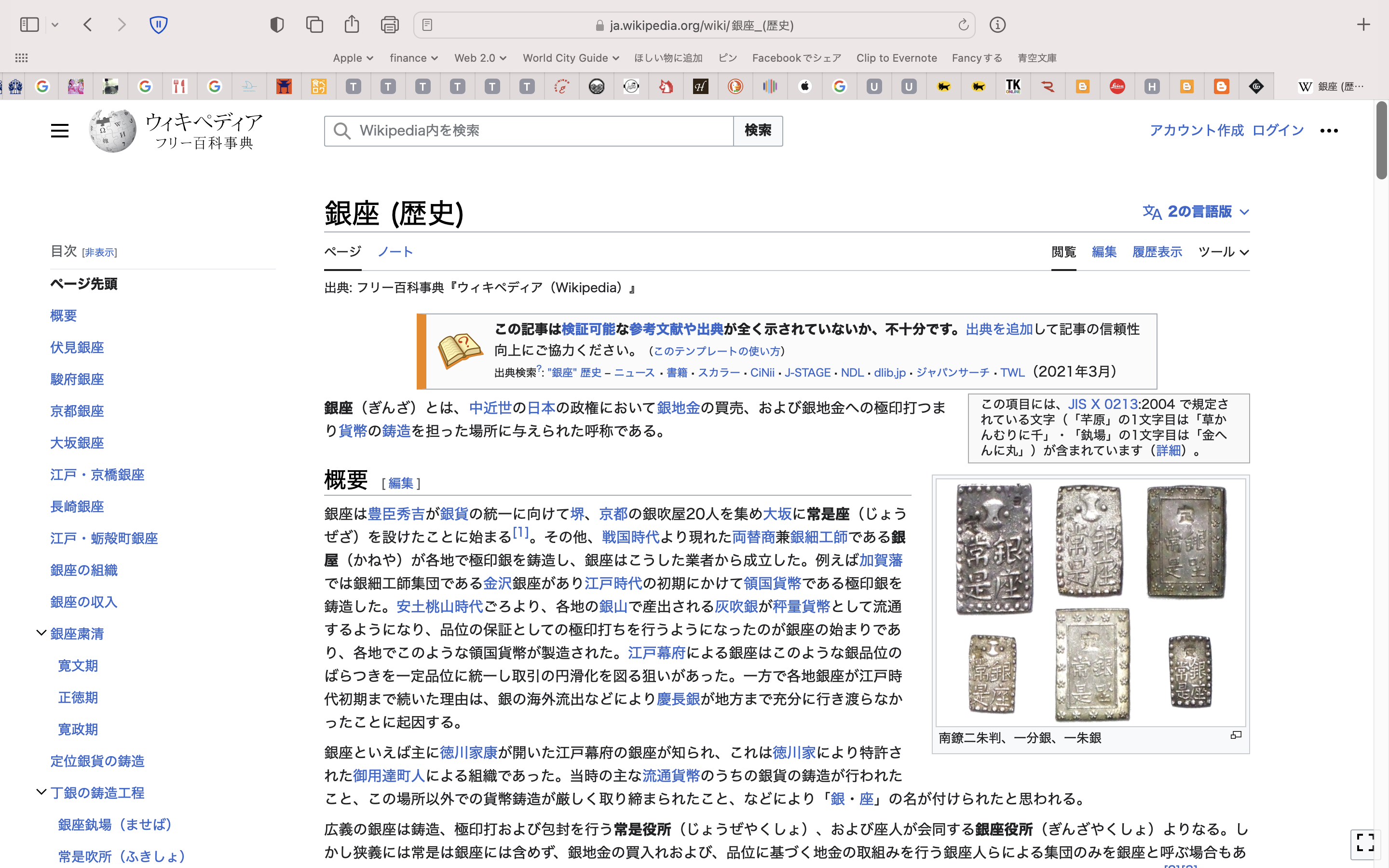Click the print icon in toolbar
Viewport: 1389px width, 868px height.
389,25
